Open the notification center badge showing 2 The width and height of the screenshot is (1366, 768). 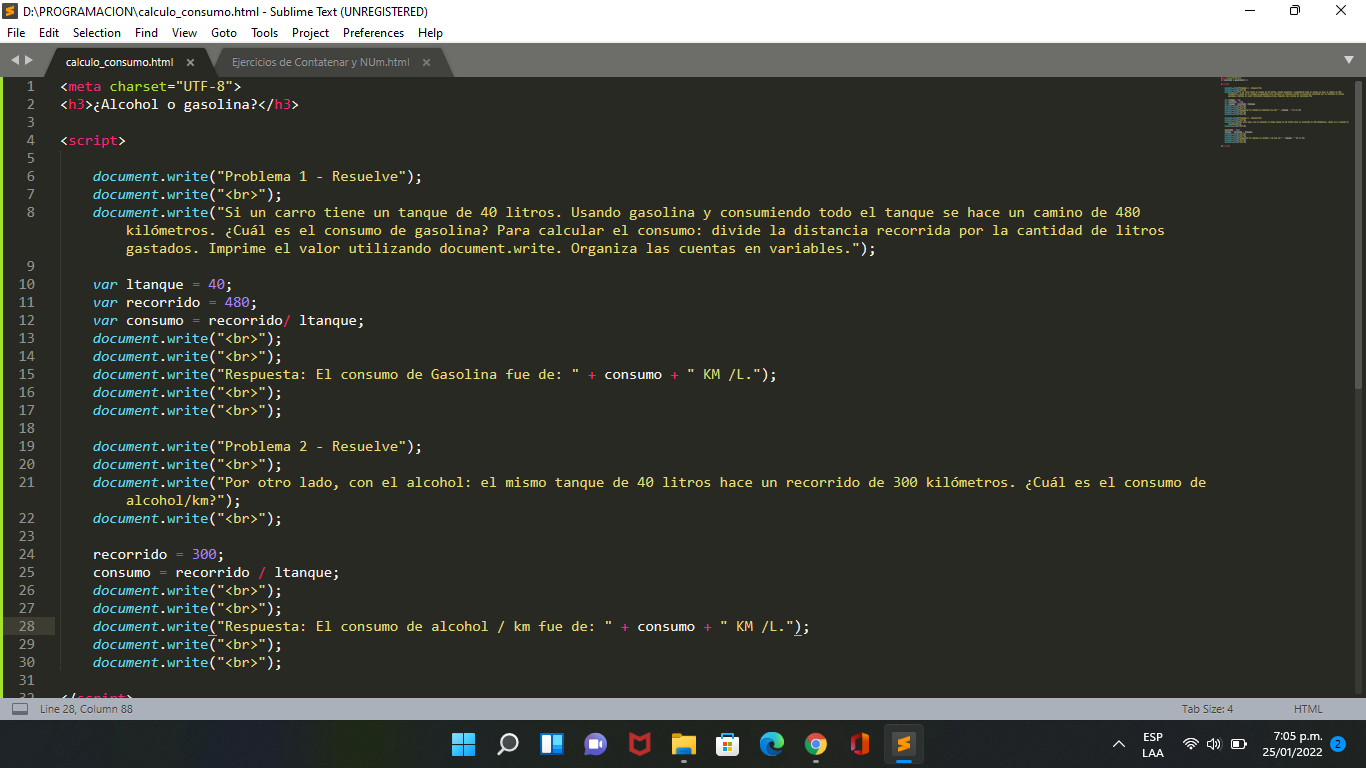pyautogui.click(x=1338, y=744)
